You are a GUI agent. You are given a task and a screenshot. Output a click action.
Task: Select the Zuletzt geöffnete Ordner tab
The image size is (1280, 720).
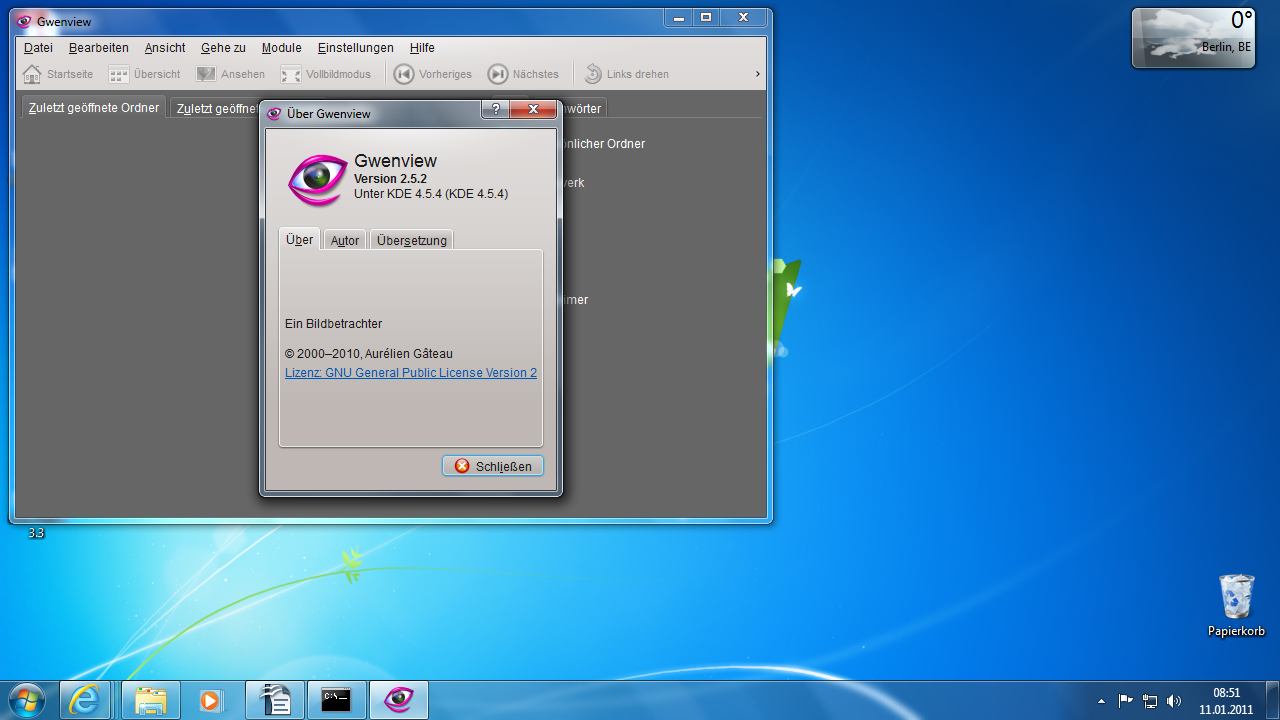pos(92,107)
